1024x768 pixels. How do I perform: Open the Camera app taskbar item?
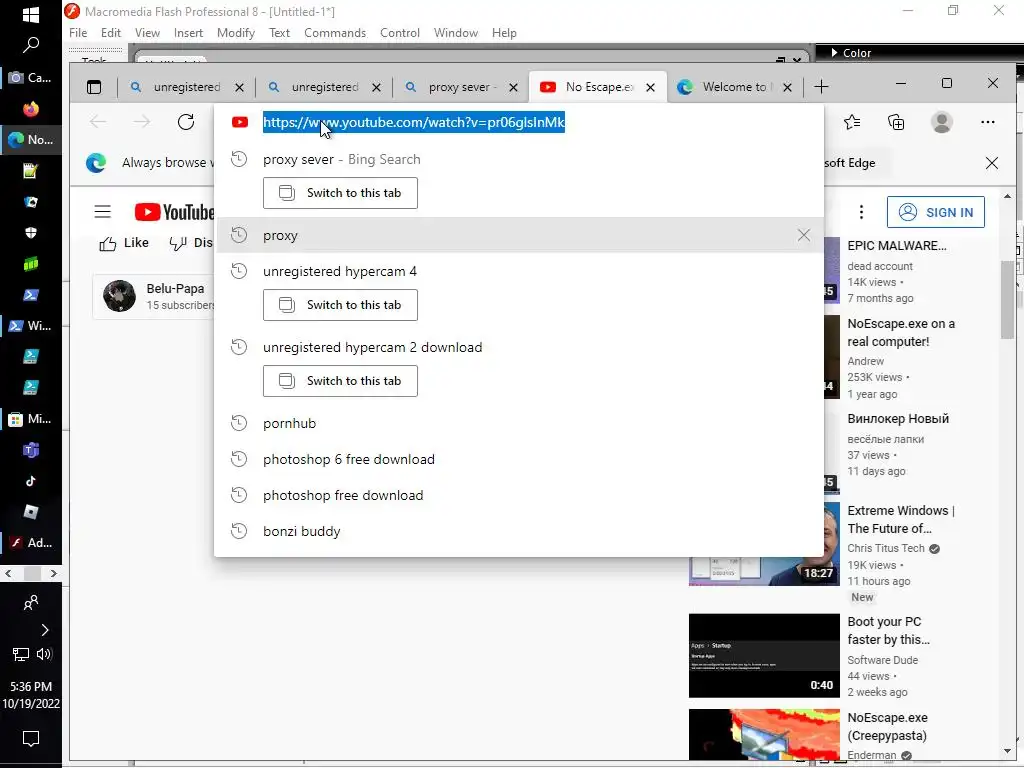31,78
